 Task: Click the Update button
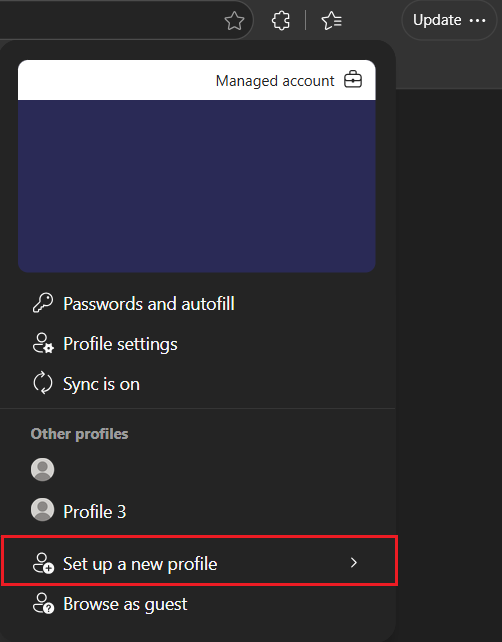coord(437,20)
